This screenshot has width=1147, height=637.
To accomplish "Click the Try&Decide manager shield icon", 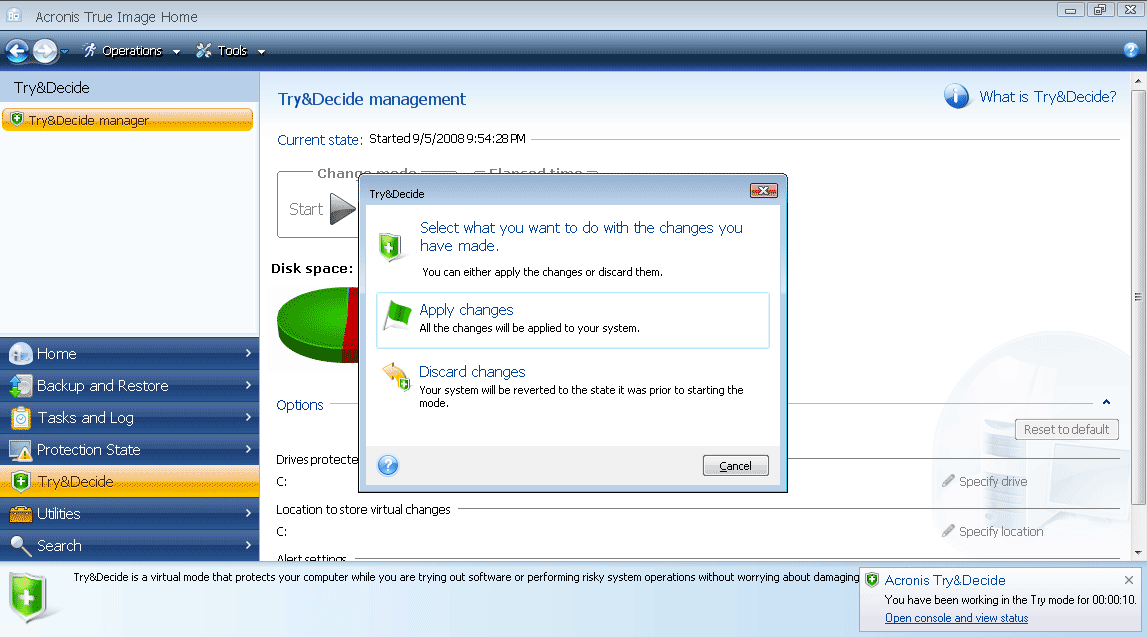I will point(17,118).
